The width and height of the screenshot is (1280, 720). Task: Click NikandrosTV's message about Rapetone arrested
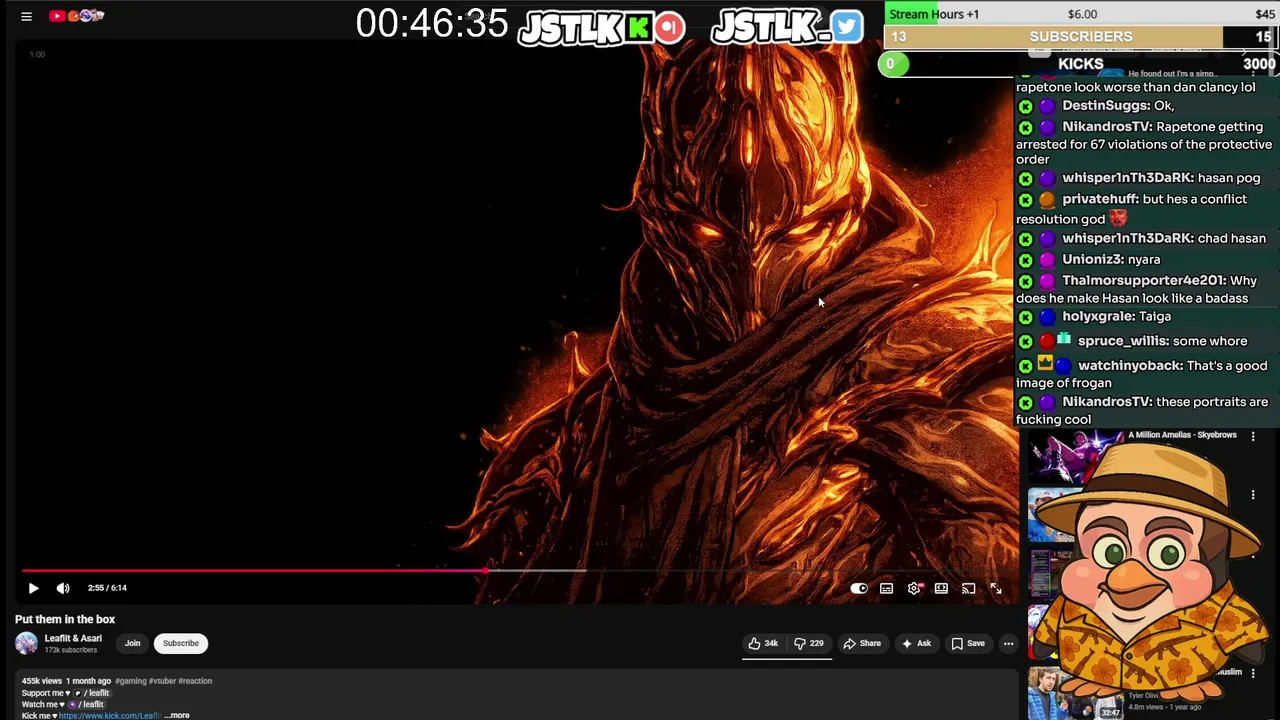pyautogui.click(x=1144, y=143)
